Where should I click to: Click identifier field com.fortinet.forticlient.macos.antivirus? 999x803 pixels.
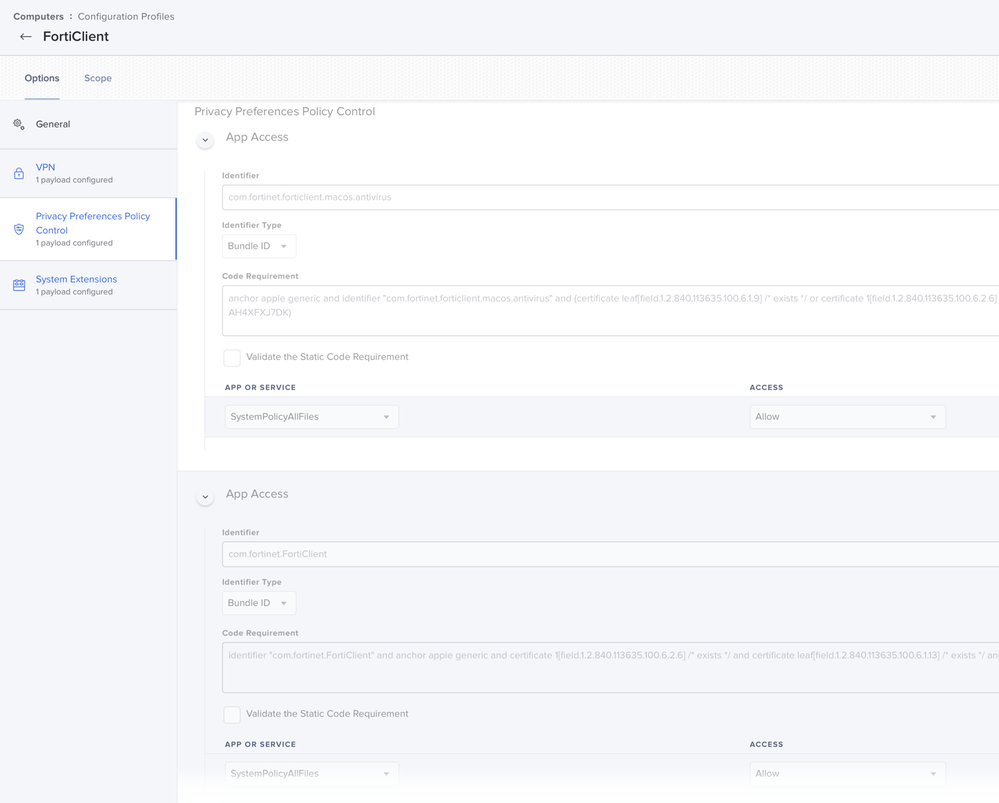click(x=610, y=197)
